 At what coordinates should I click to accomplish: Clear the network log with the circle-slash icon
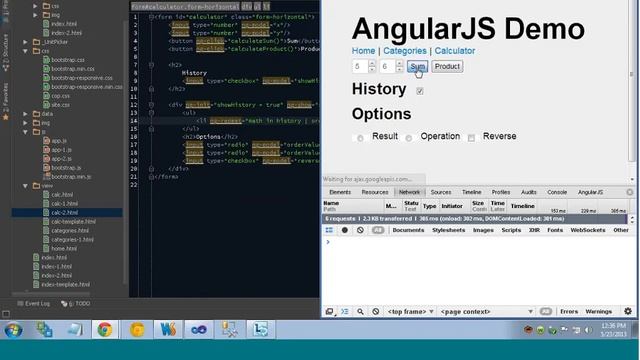[x=360, y=230]
